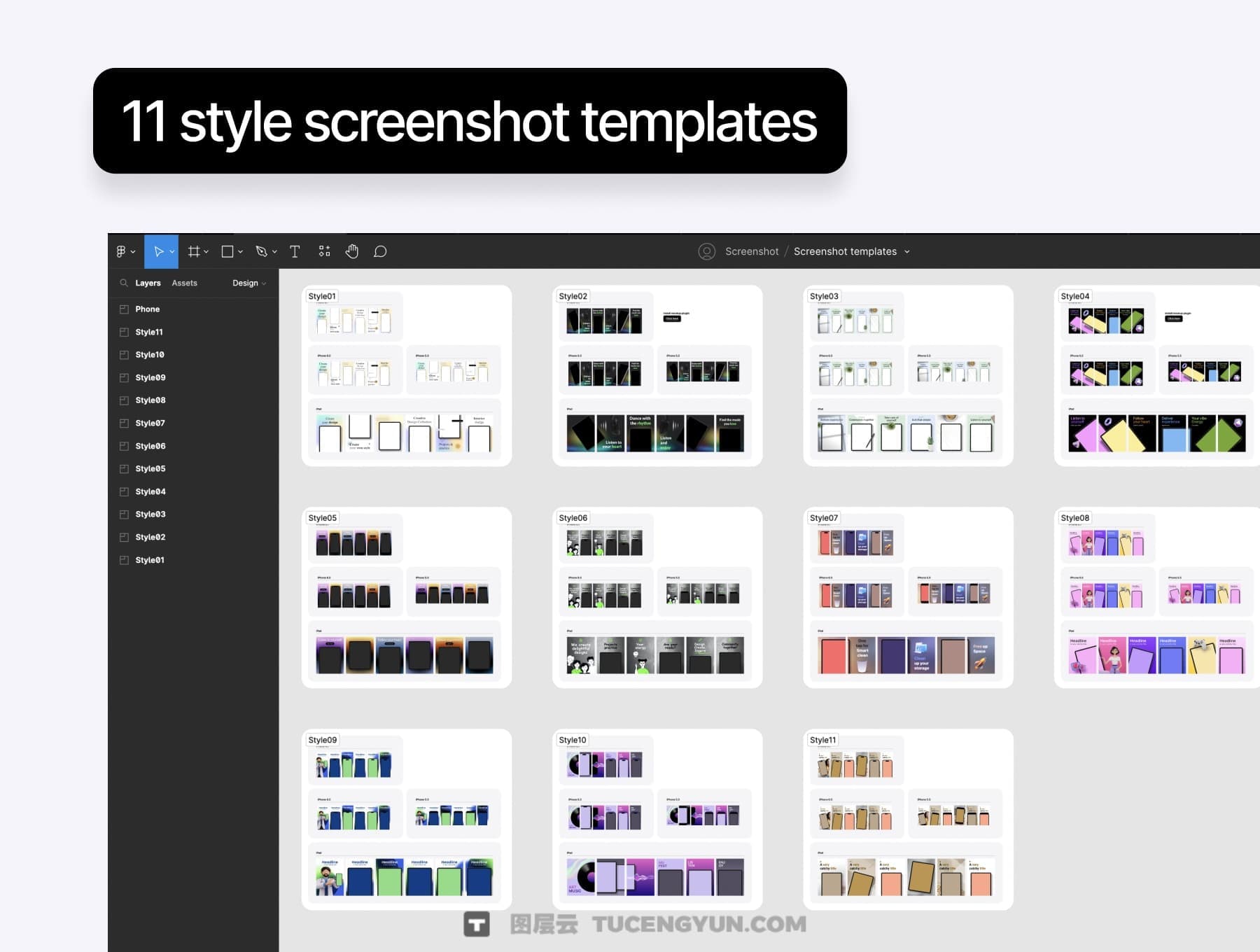Open the Design panel dropdown
The width and height of the screenshot is (1260, 952).
262,283
